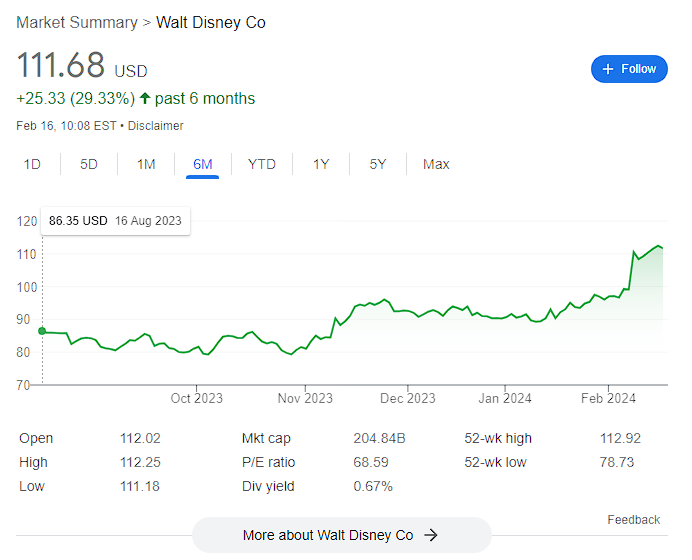Click the P/E ratio label
Screen dimensions: 692x560
[268, 462]
